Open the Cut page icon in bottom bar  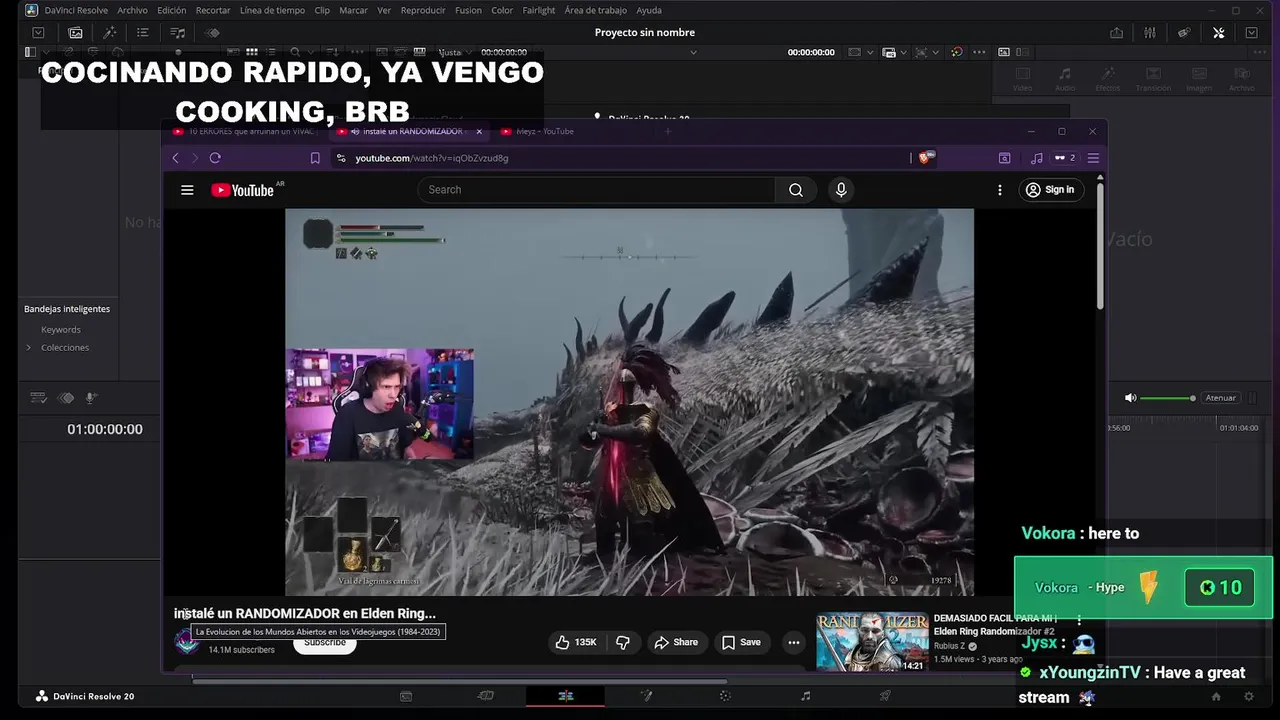click(x=486, y=696)
